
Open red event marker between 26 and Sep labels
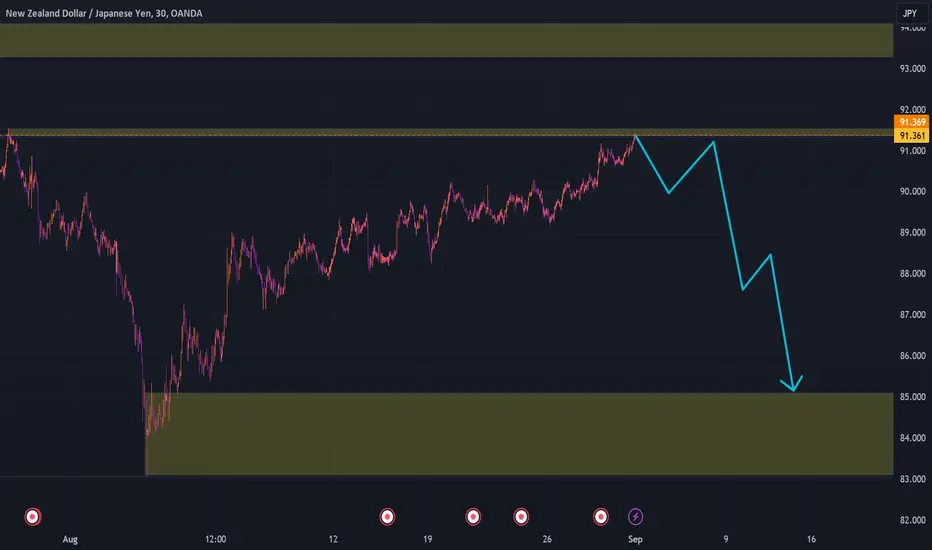(x=601, y=517)
